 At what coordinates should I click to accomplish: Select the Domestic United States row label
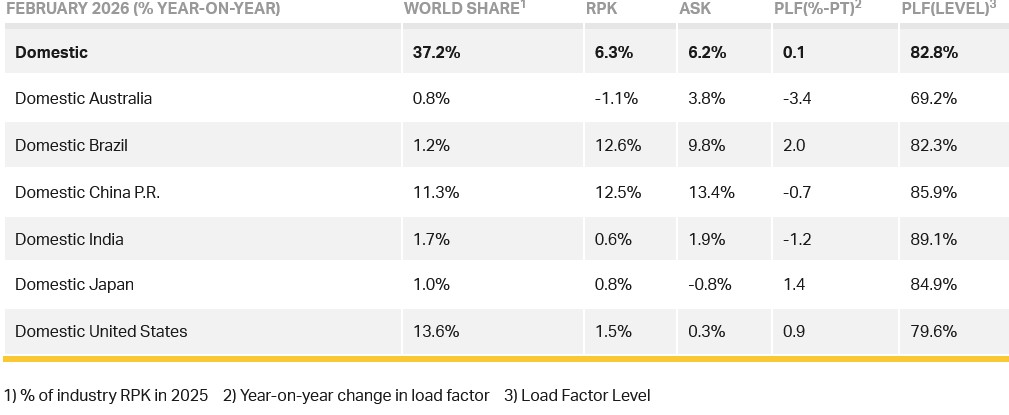point(101,331)
